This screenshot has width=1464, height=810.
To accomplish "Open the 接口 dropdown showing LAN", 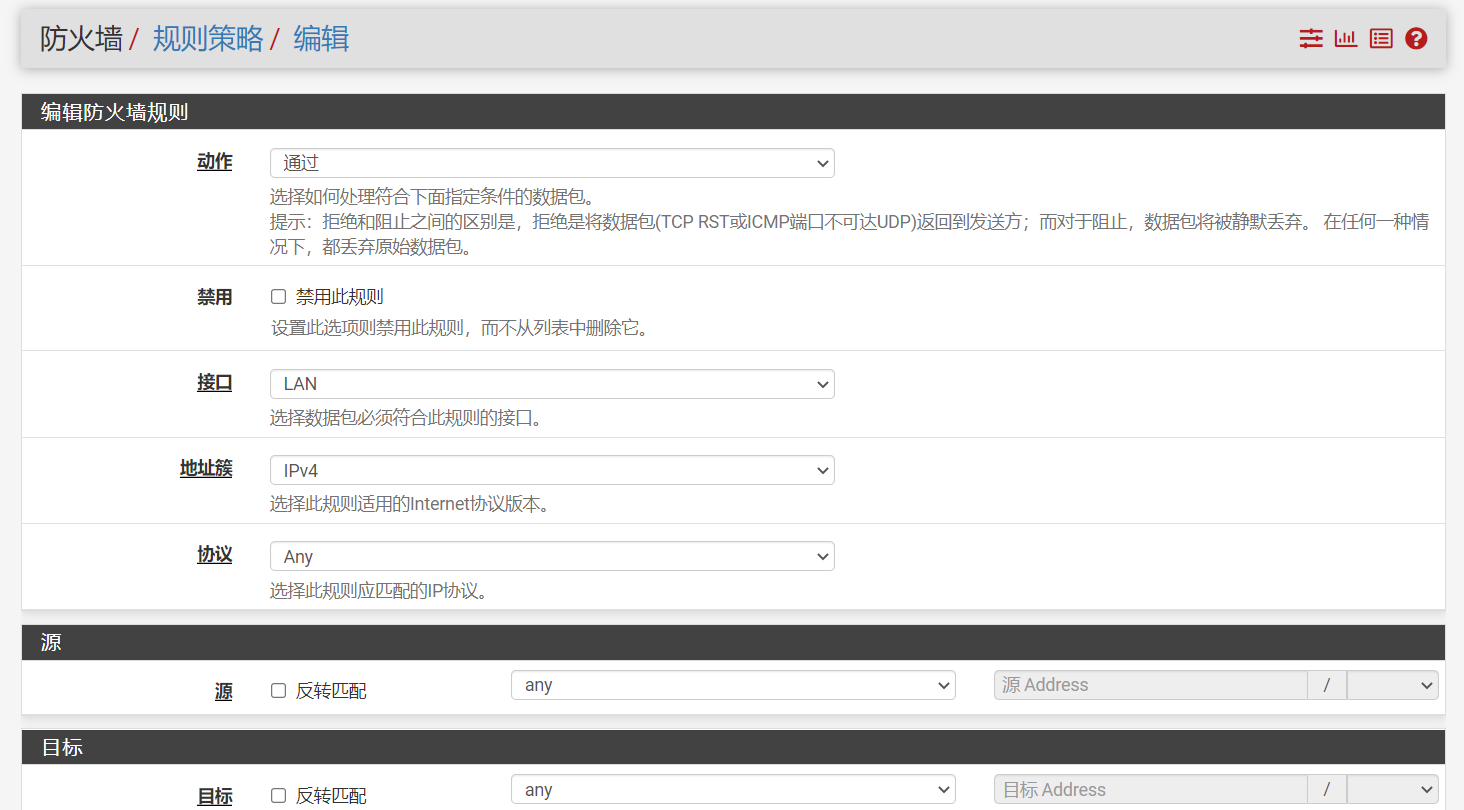I will tap(552, 384).
